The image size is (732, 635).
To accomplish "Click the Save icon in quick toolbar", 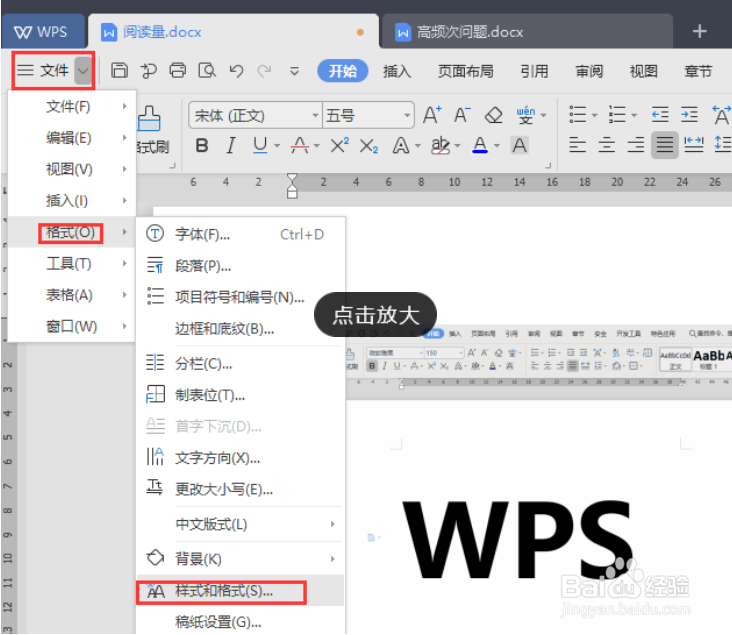I will (x=120, y=71).
